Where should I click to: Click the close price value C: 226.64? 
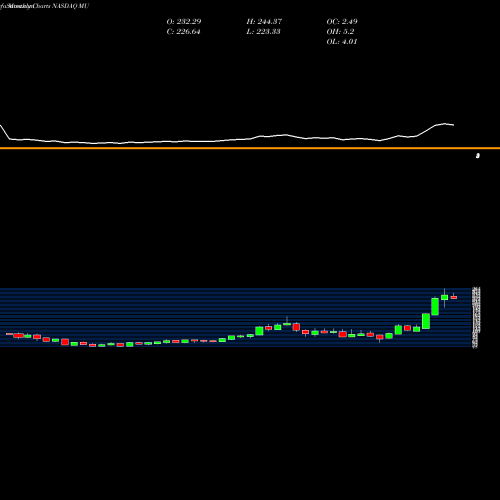[x=183, y=31]
